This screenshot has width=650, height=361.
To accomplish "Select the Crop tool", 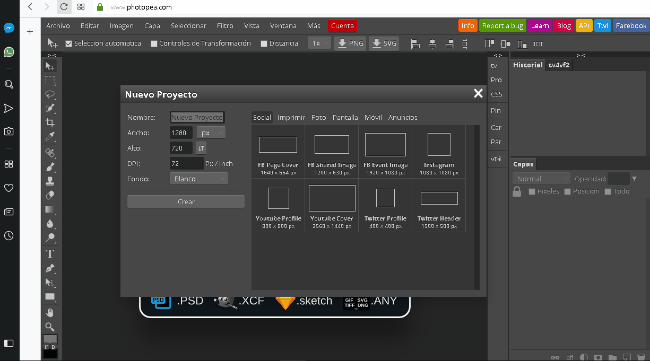I will (x=50, y=122).
